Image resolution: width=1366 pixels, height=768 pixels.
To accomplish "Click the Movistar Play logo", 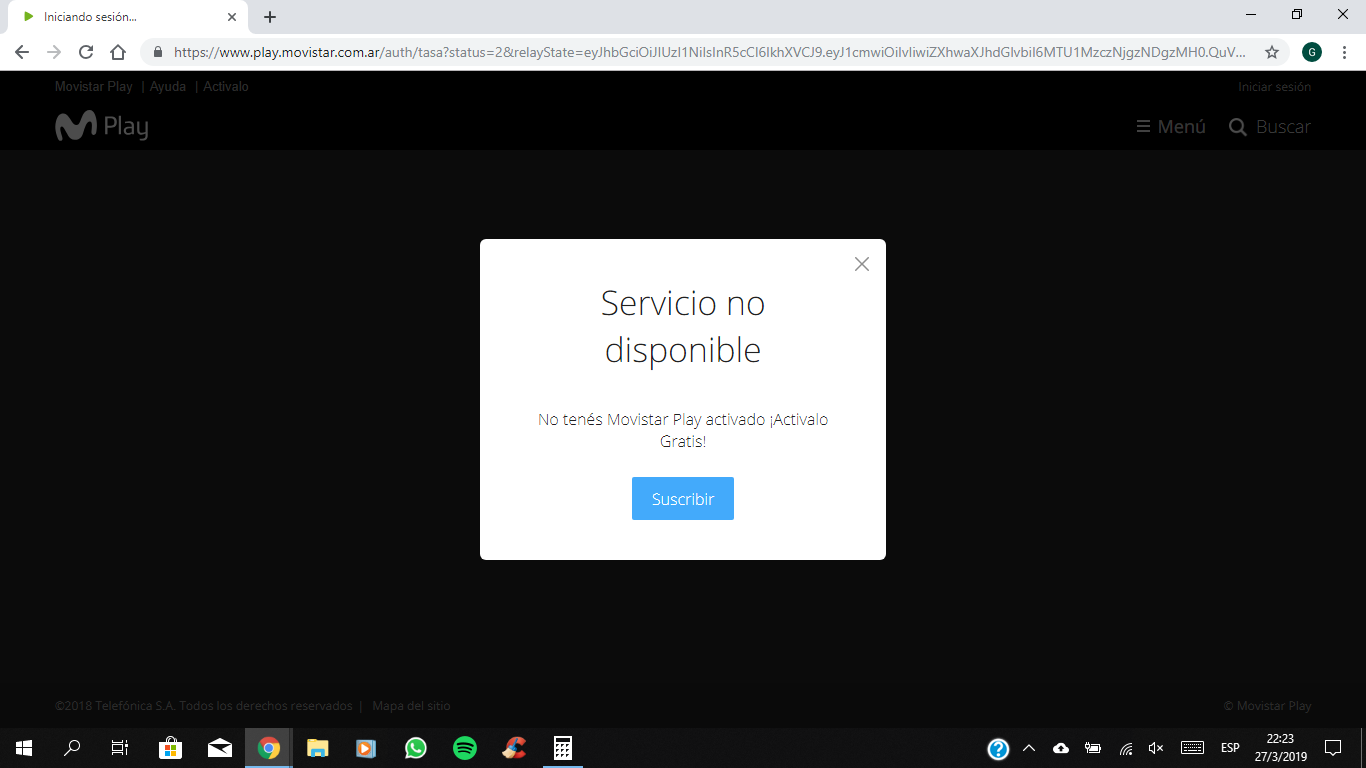I will coord(102,127).
